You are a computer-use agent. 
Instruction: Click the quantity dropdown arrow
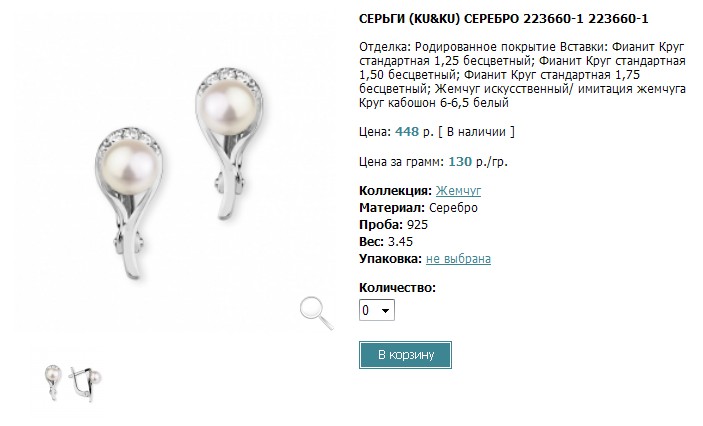pos(385,310)
